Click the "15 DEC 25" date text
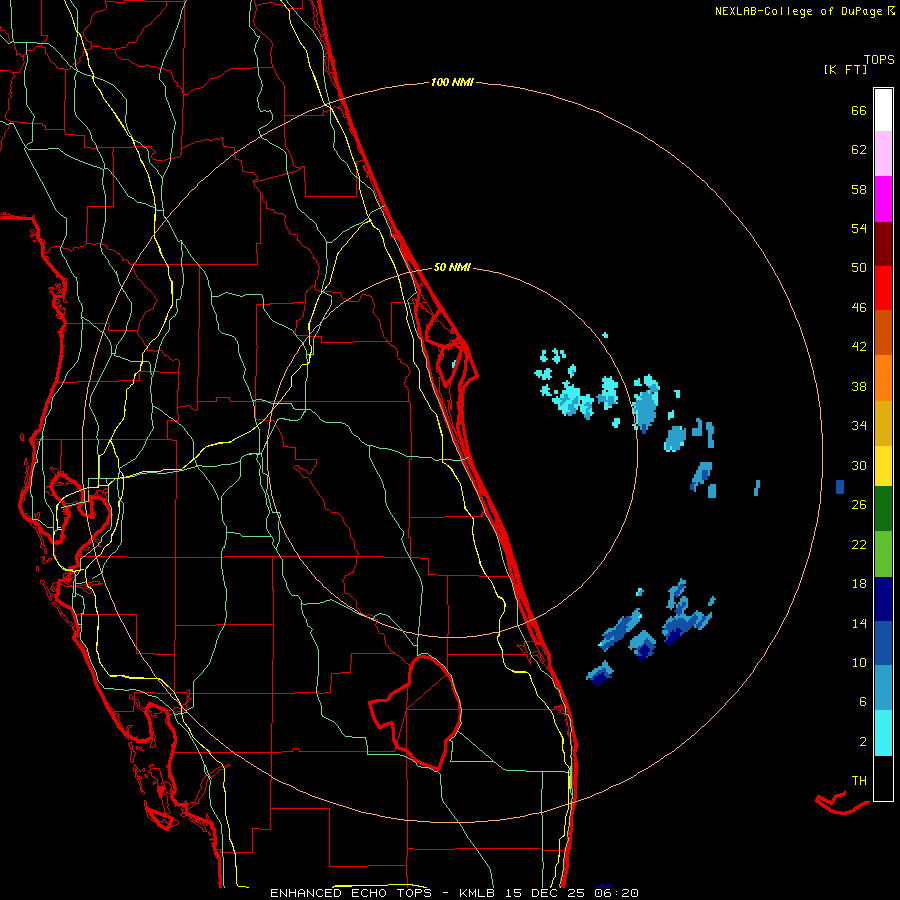The height and width of the screenshot is (900, 900). pyautogui.click(x=544, y=893)
